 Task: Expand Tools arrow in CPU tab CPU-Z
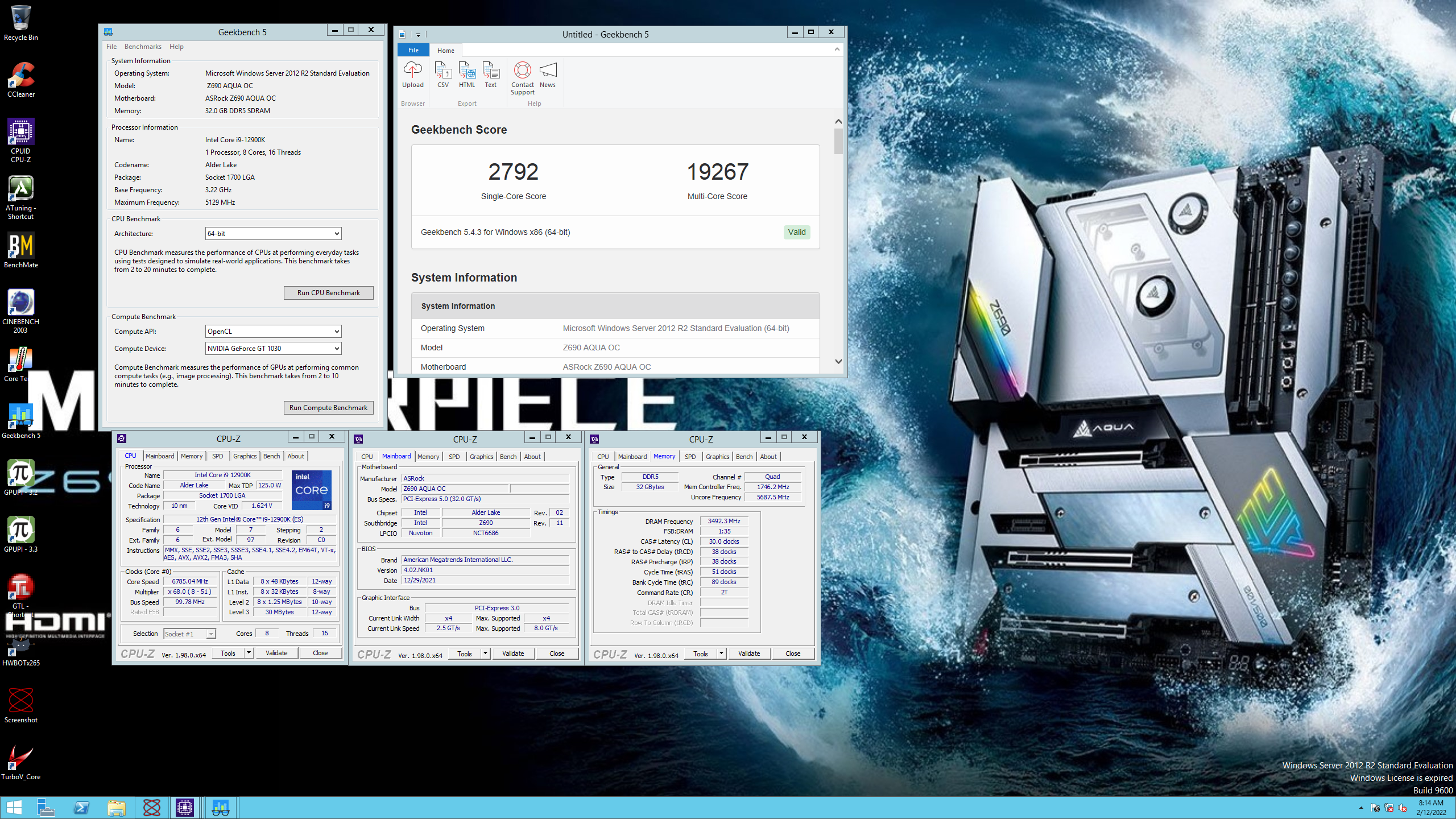click(x=249, y=653)
